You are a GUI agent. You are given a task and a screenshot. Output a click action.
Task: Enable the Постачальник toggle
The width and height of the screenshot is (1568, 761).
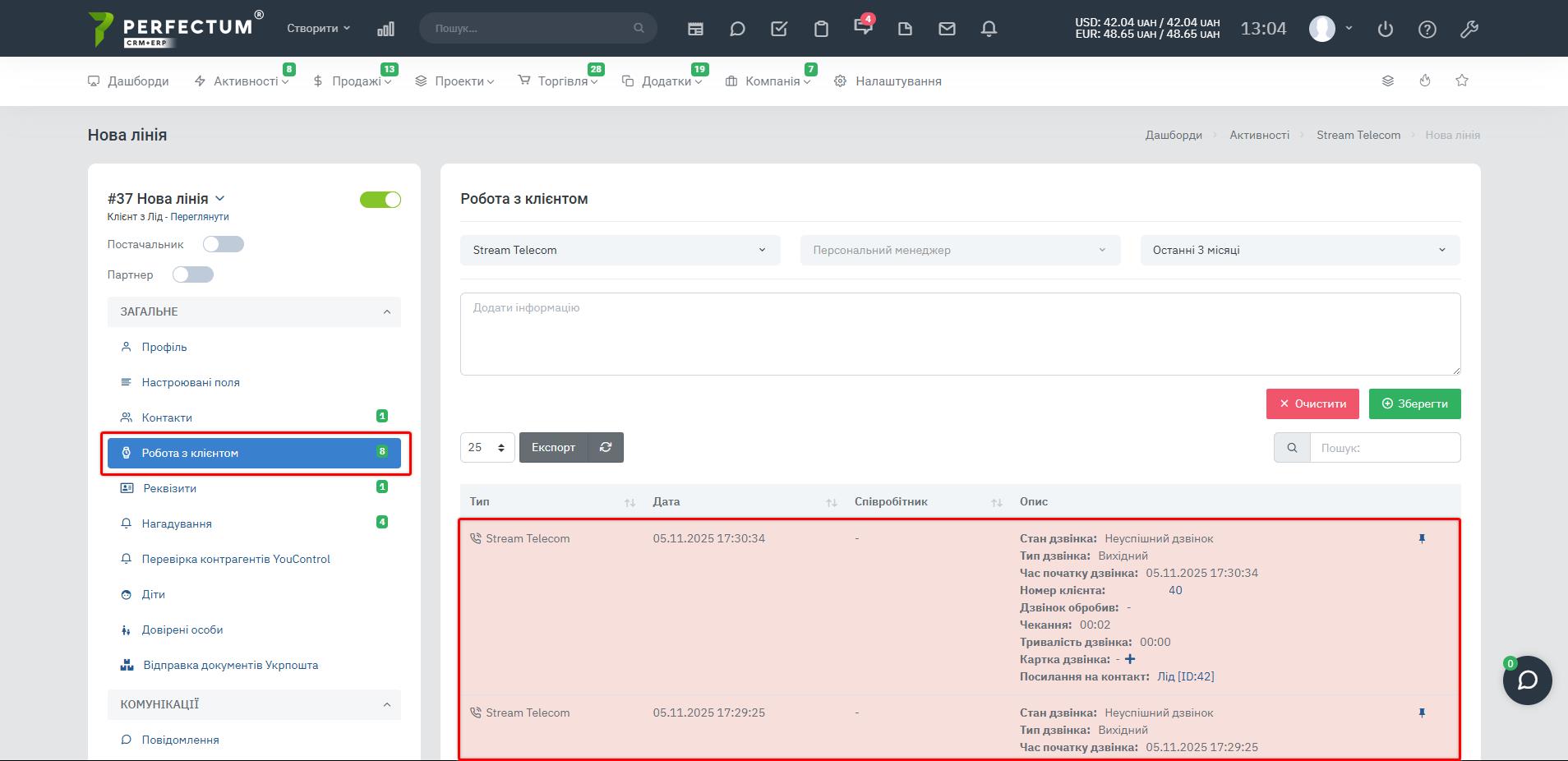click(224, 244)
